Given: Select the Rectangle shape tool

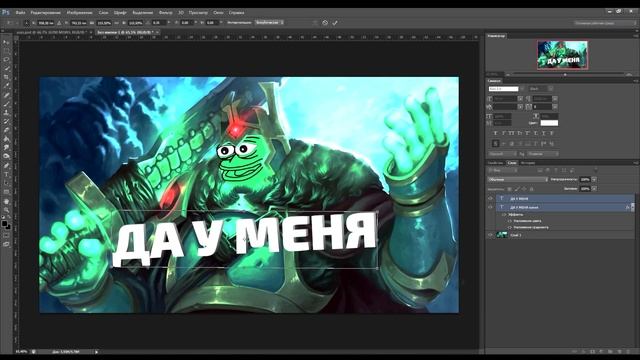Looking at the screenshot, I should click(6, 192).
